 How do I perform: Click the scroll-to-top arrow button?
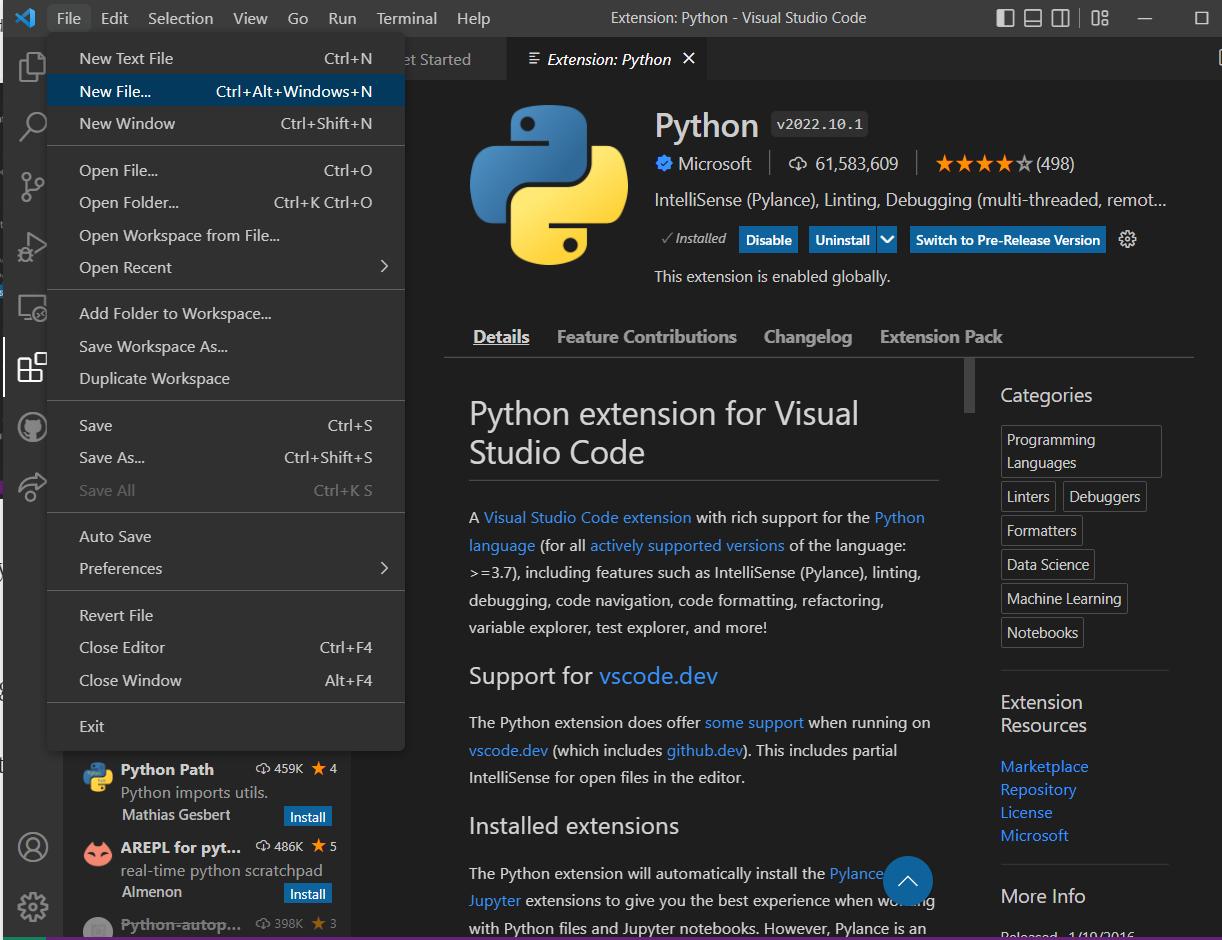coord(907,881)
